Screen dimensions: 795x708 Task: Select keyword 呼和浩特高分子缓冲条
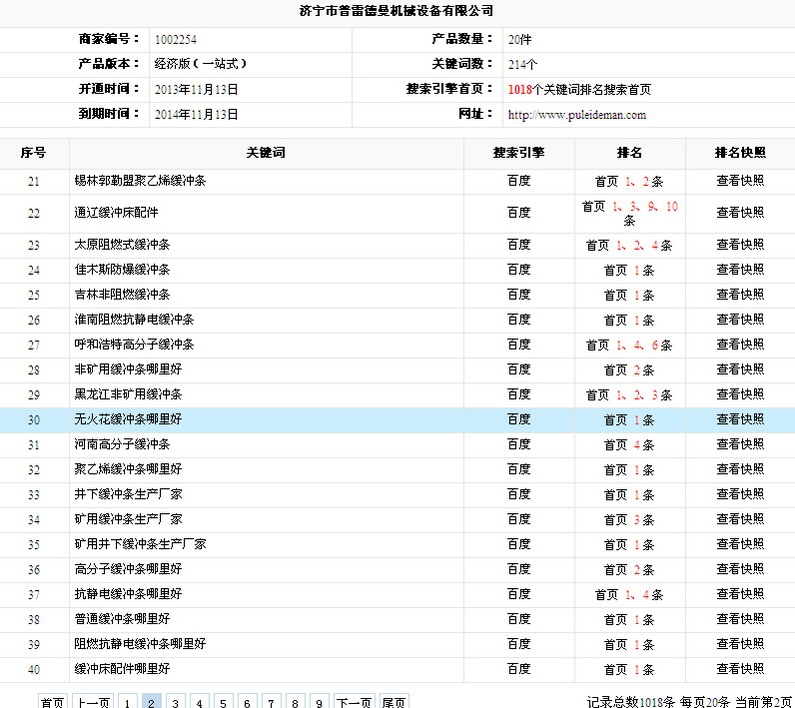tap(134, 345)
